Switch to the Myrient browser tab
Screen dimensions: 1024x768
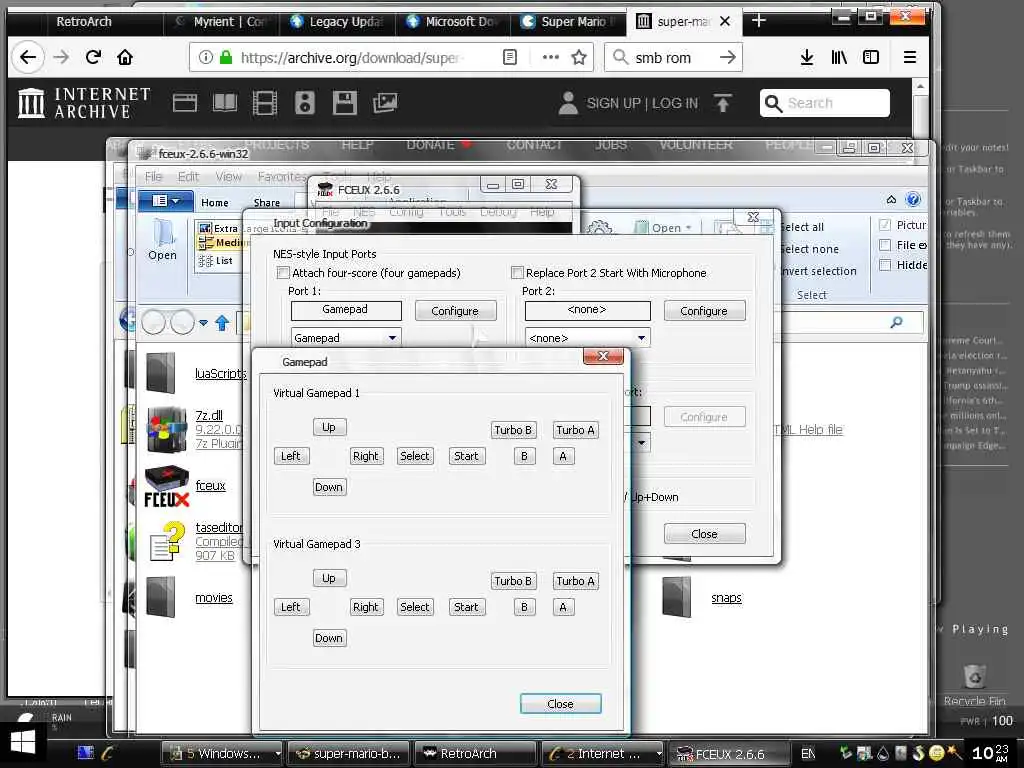coord(222,22)
